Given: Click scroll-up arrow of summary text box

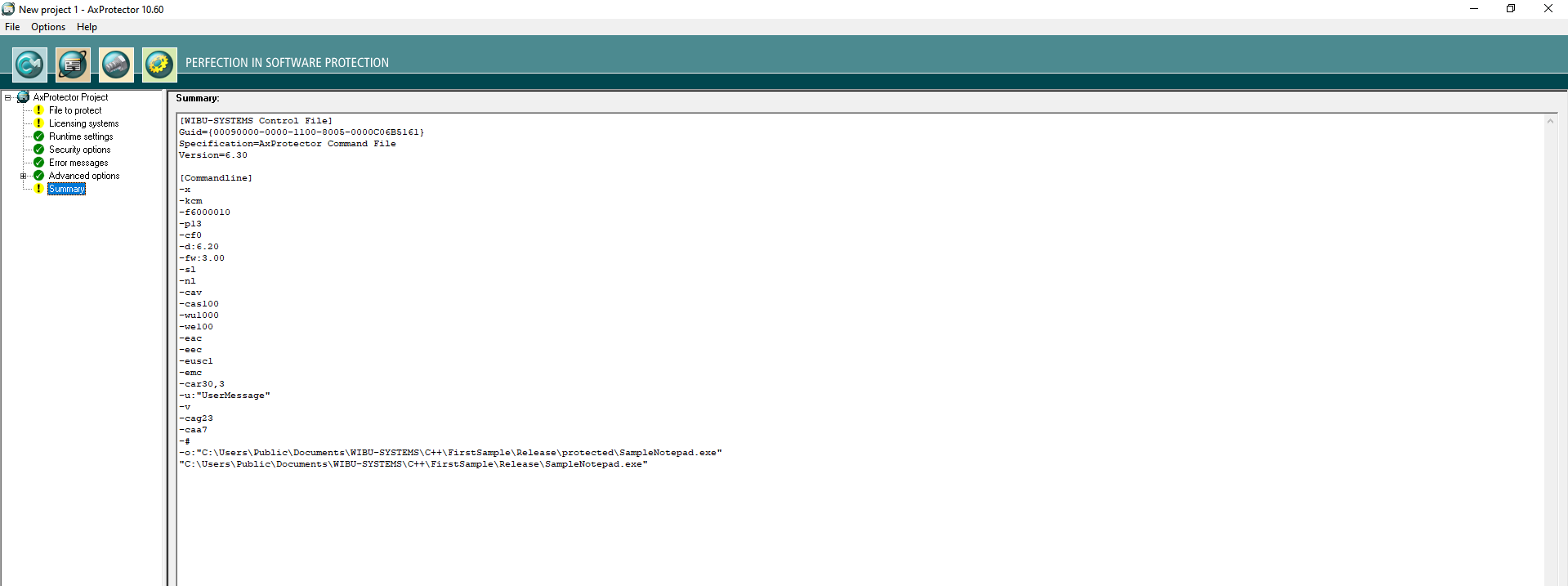Looking at the screenshot, I should click(x=1550, y=121).
